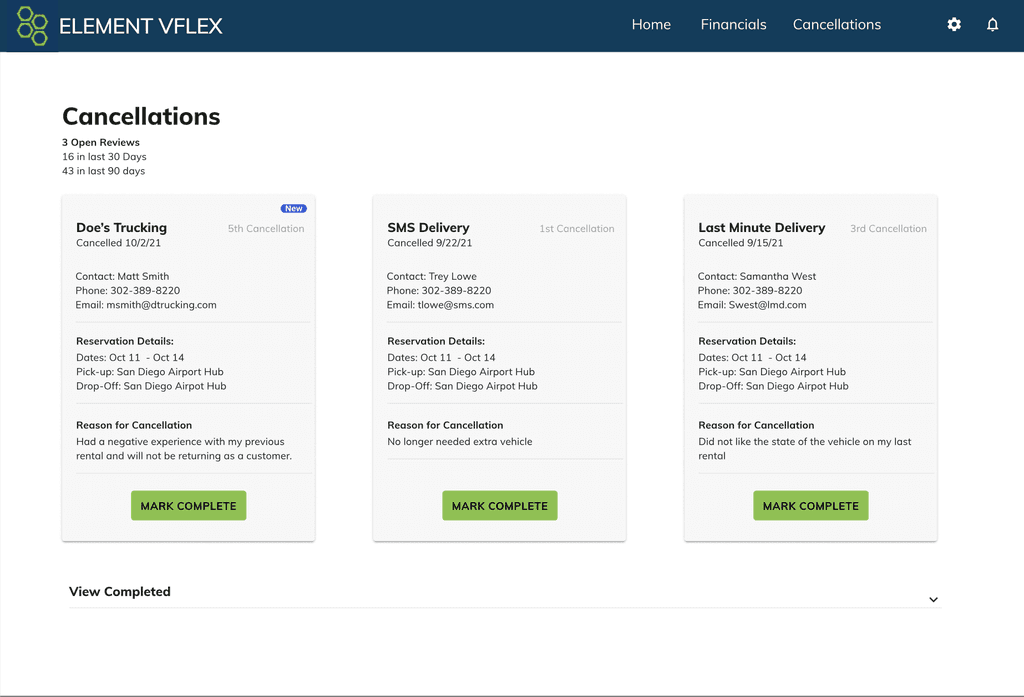Mark SMS Delivery cancellation complete
Screen dimensions: 1024x697
point(500,506)
